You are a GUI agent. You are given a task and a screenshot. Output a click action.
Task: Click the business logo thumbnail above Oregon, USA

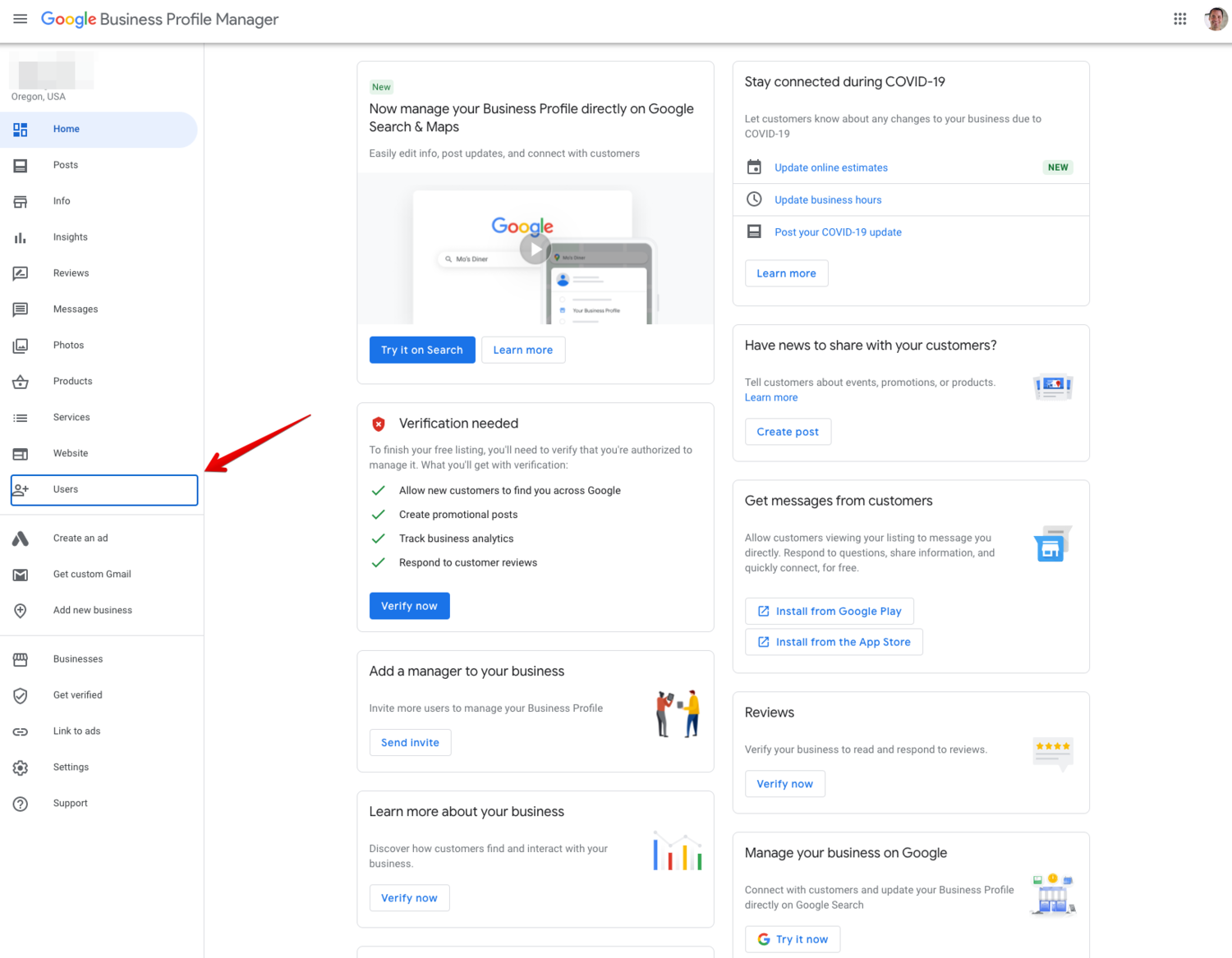click(x=51, y=71)
